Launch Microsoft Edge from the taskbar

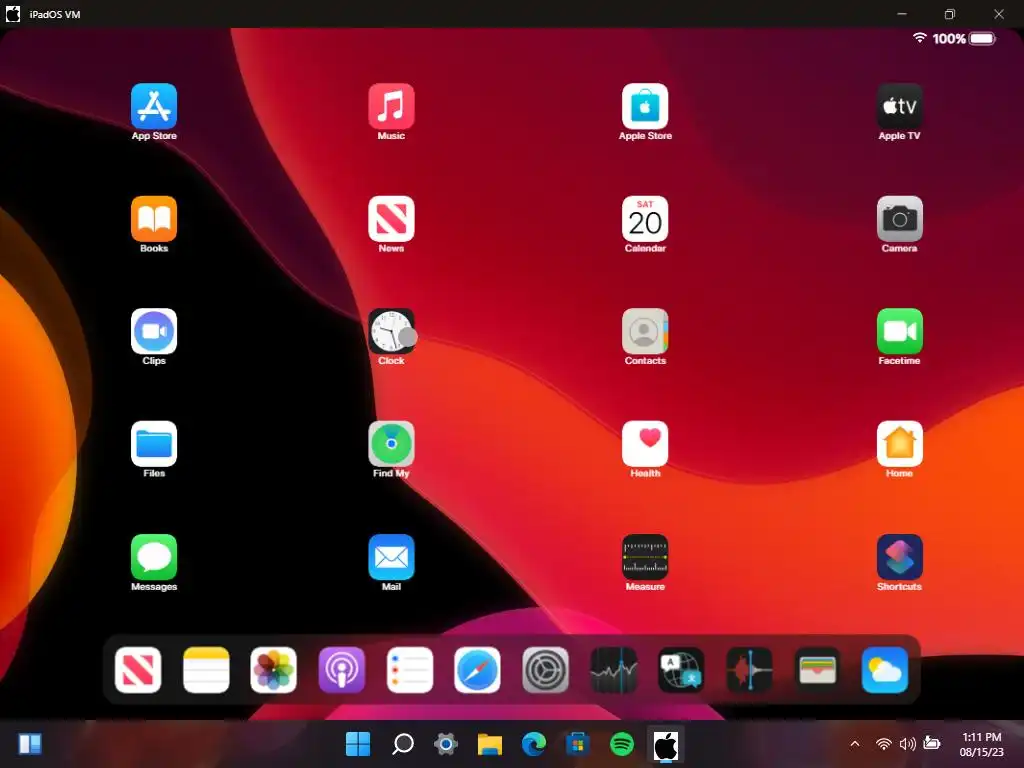pyautogui.click(x=534, y=744)
